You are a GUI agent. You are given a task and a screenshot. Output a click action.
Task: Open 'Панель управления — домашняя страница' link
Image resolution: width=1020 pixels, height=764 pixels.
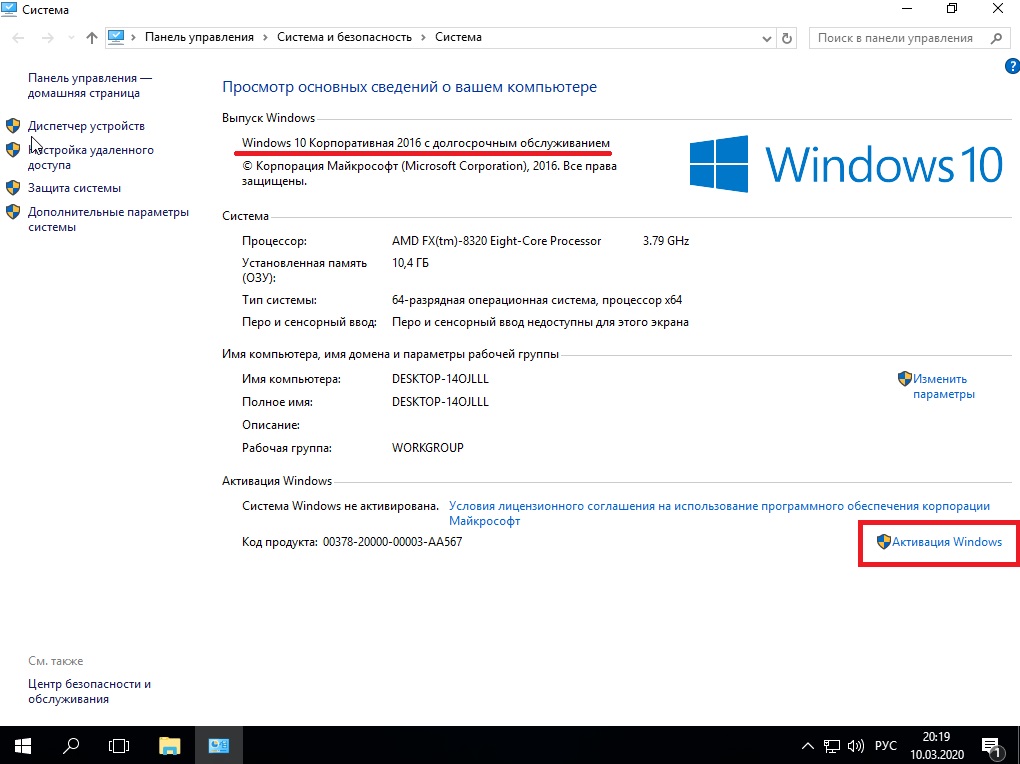point(90,85)
